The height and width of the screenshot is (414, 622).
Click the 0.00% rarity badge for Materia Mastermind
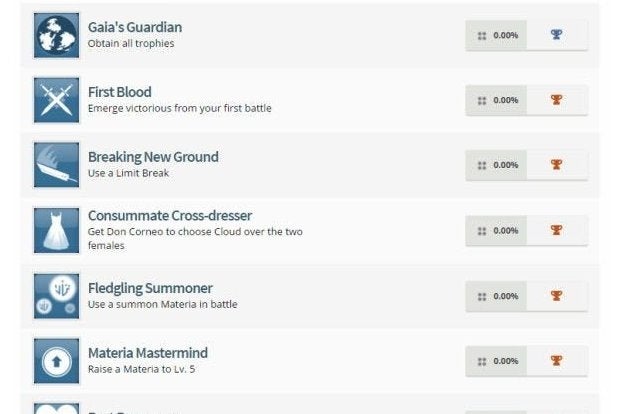tap(498, 361)
